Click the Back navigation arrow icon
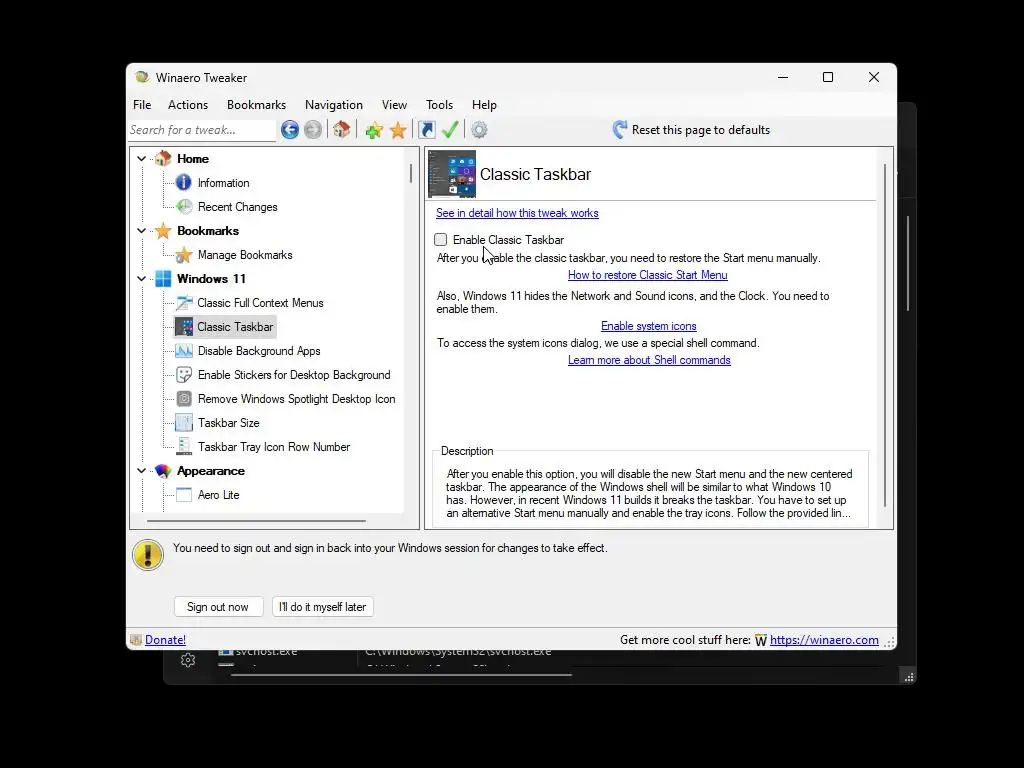Screen dimensions: 1024x768 [290, 130]
